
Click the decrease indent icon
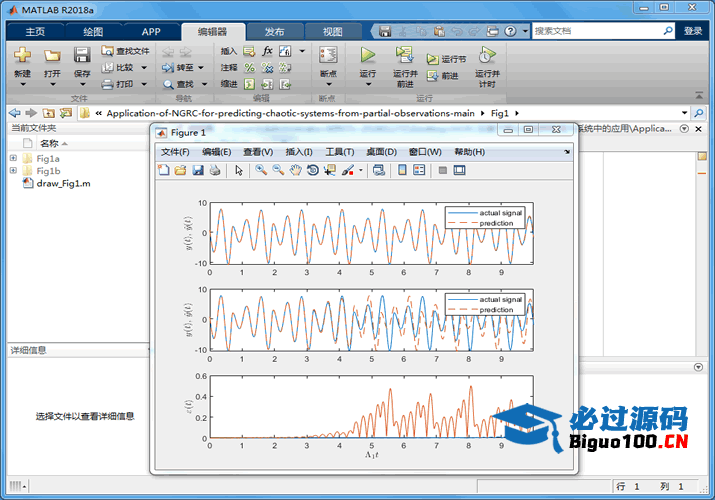pos(285,84)
